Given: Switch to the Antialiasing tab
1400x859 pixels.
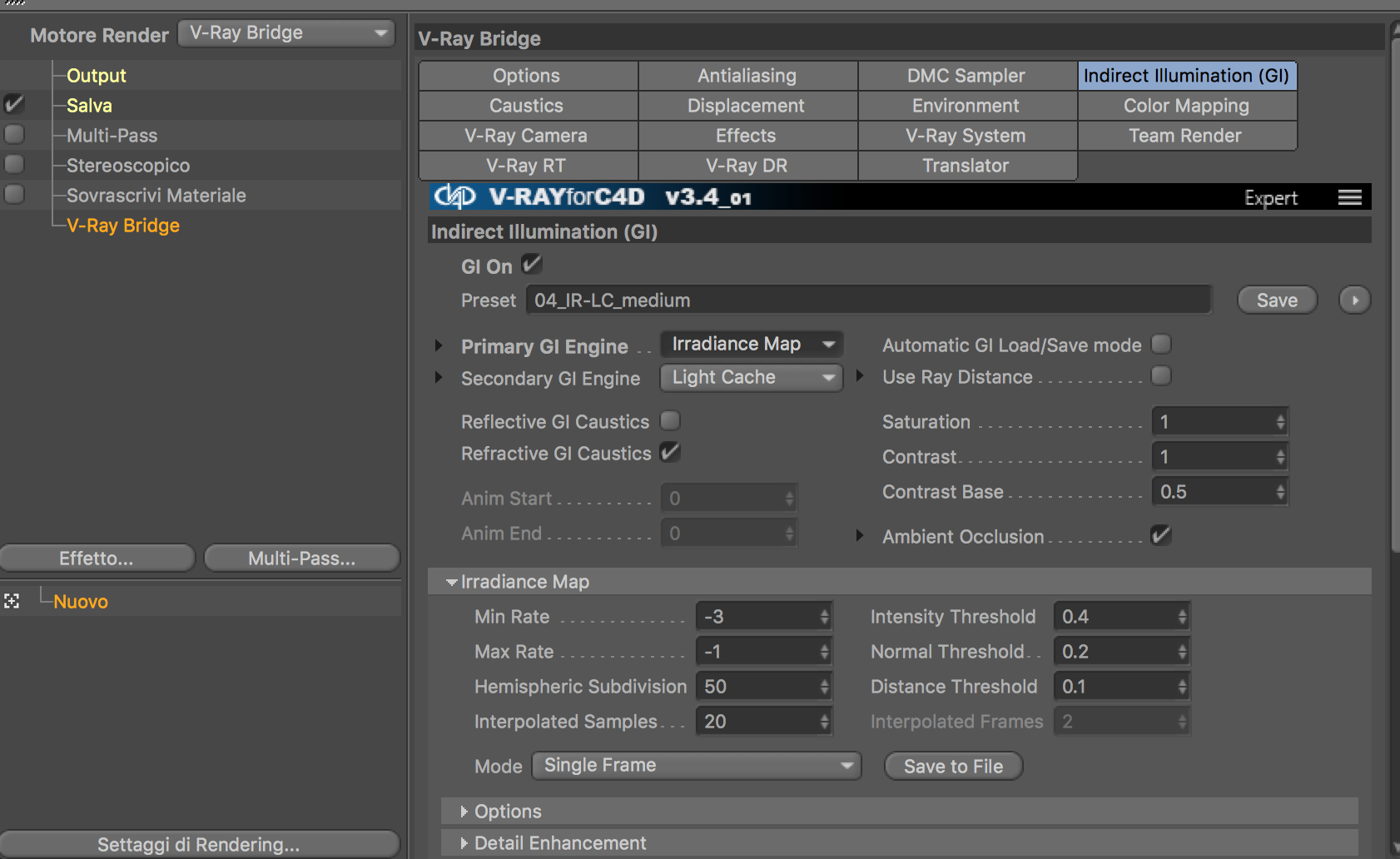Looking at the screenshot, I should coord(747,76).
